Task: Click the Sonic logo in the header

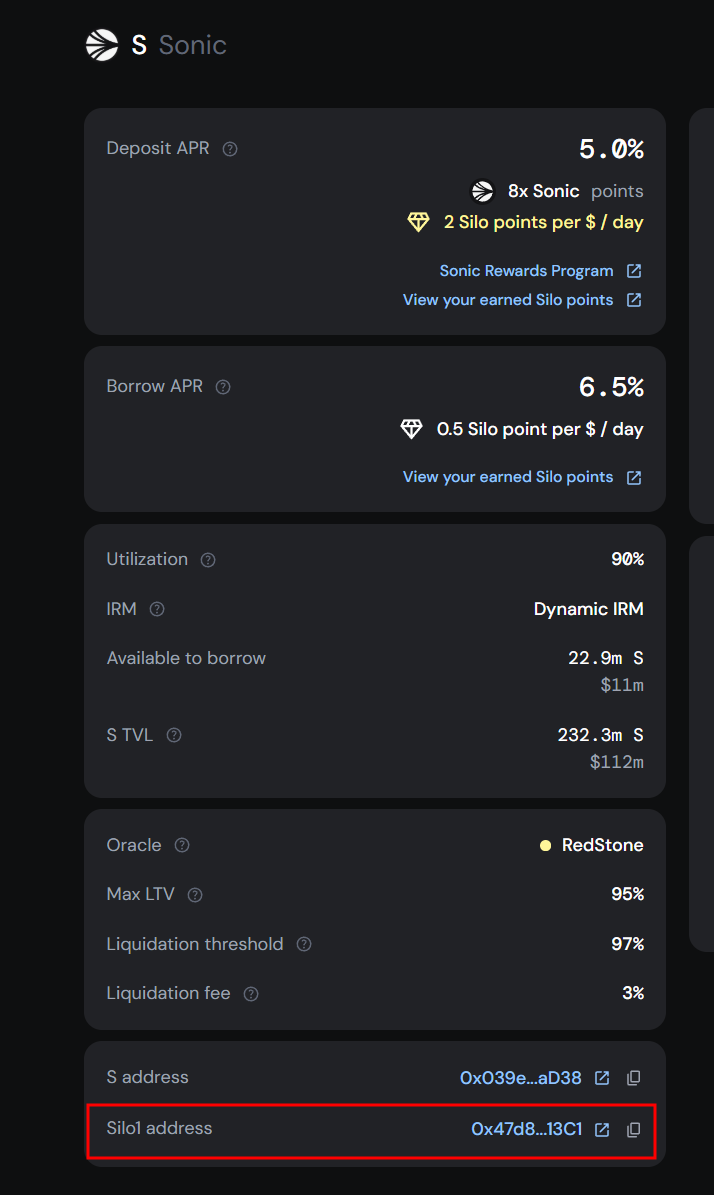Action: [x=102, y=45]
